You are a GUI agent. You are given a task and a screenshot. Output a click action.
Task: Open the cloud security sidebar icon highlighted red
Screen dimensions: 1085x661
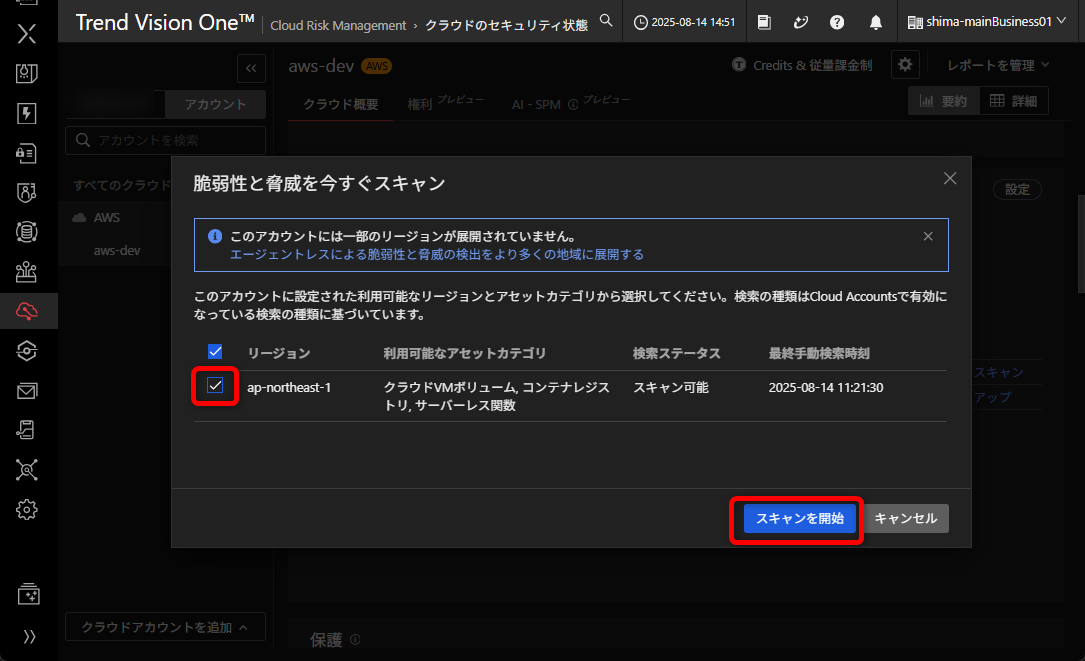(x=26, y=311)
